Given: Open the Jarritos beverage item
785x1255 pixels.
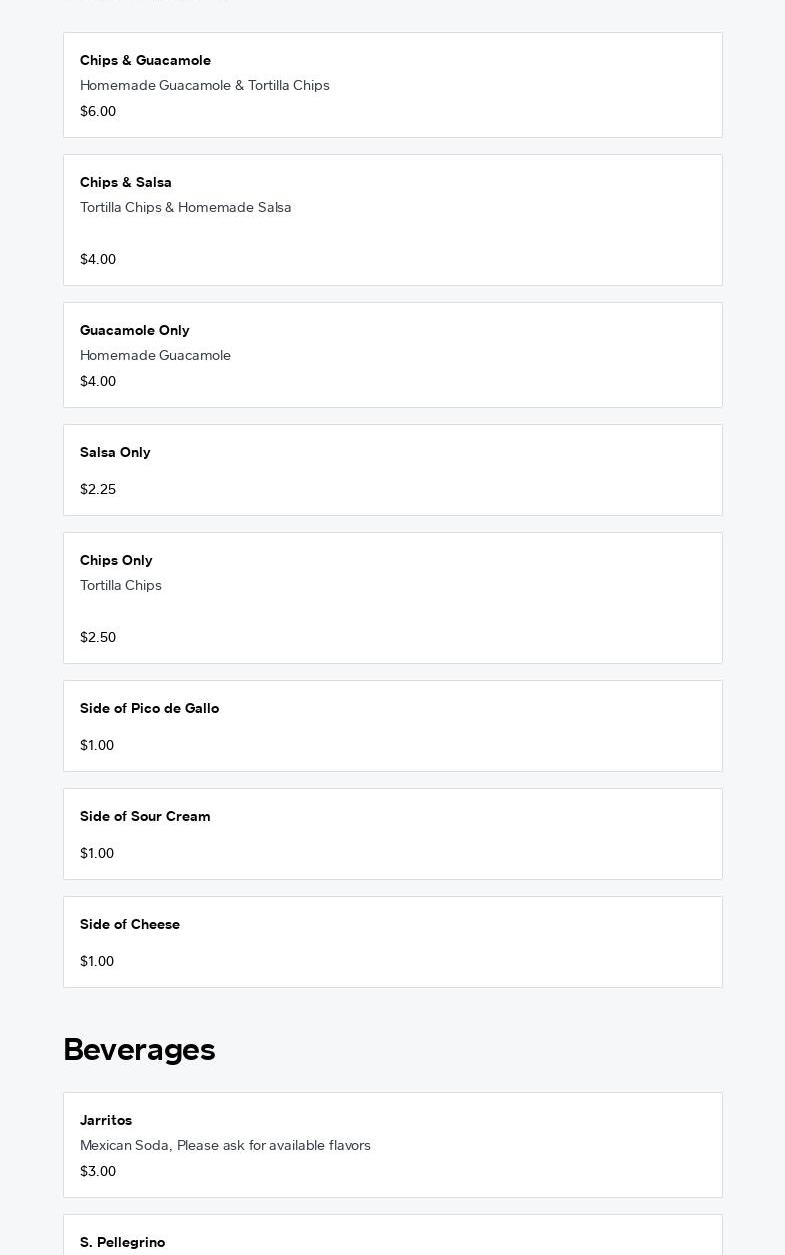Looking at the screenshot, I should point(392,1145).
